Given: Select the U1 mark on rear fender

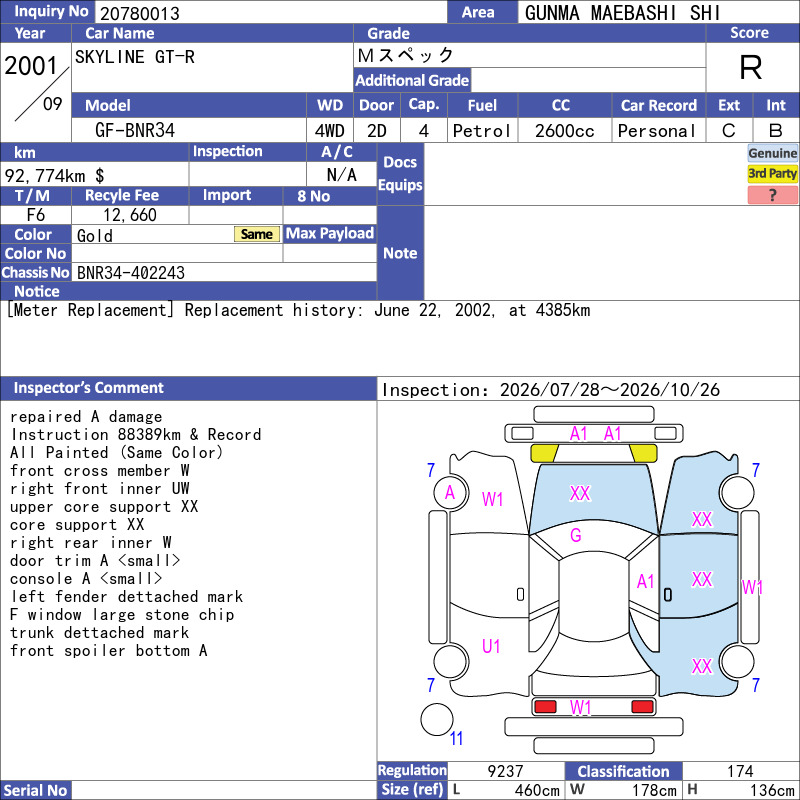Looking at the screenshot, I should [x=491, y=646].
